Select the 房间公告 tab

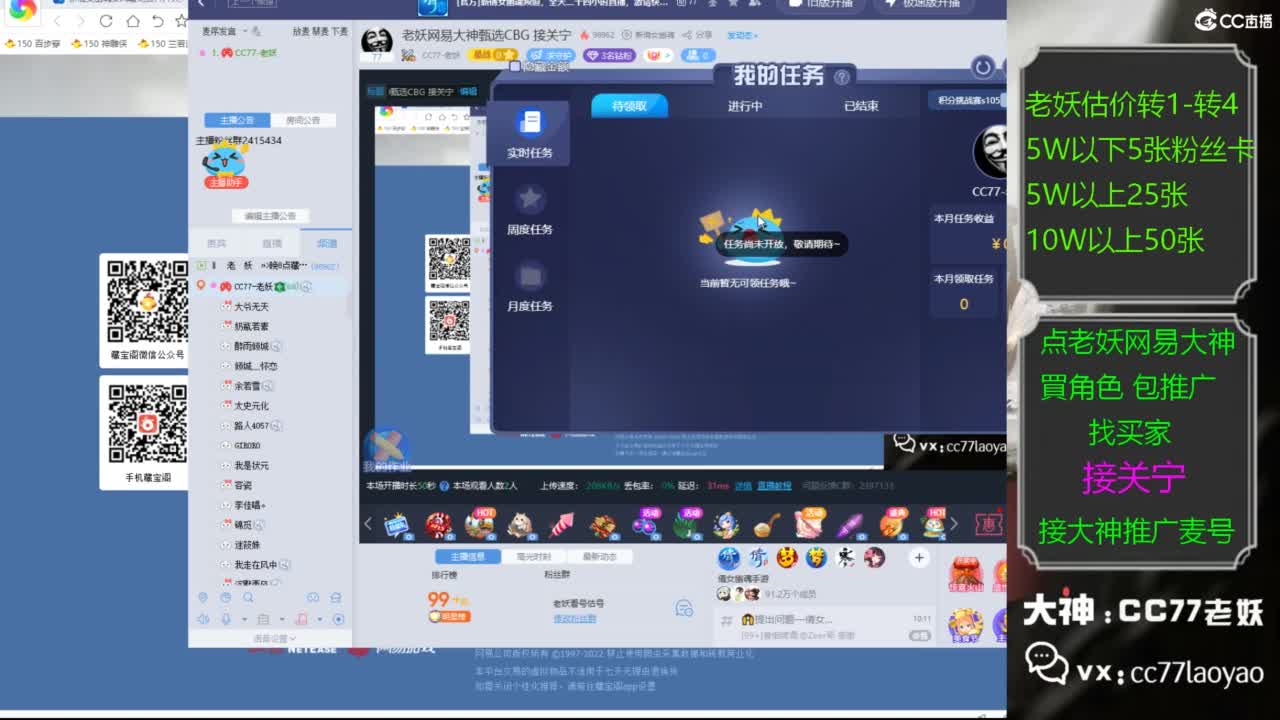pyautogui.click(x=303, y=120)
